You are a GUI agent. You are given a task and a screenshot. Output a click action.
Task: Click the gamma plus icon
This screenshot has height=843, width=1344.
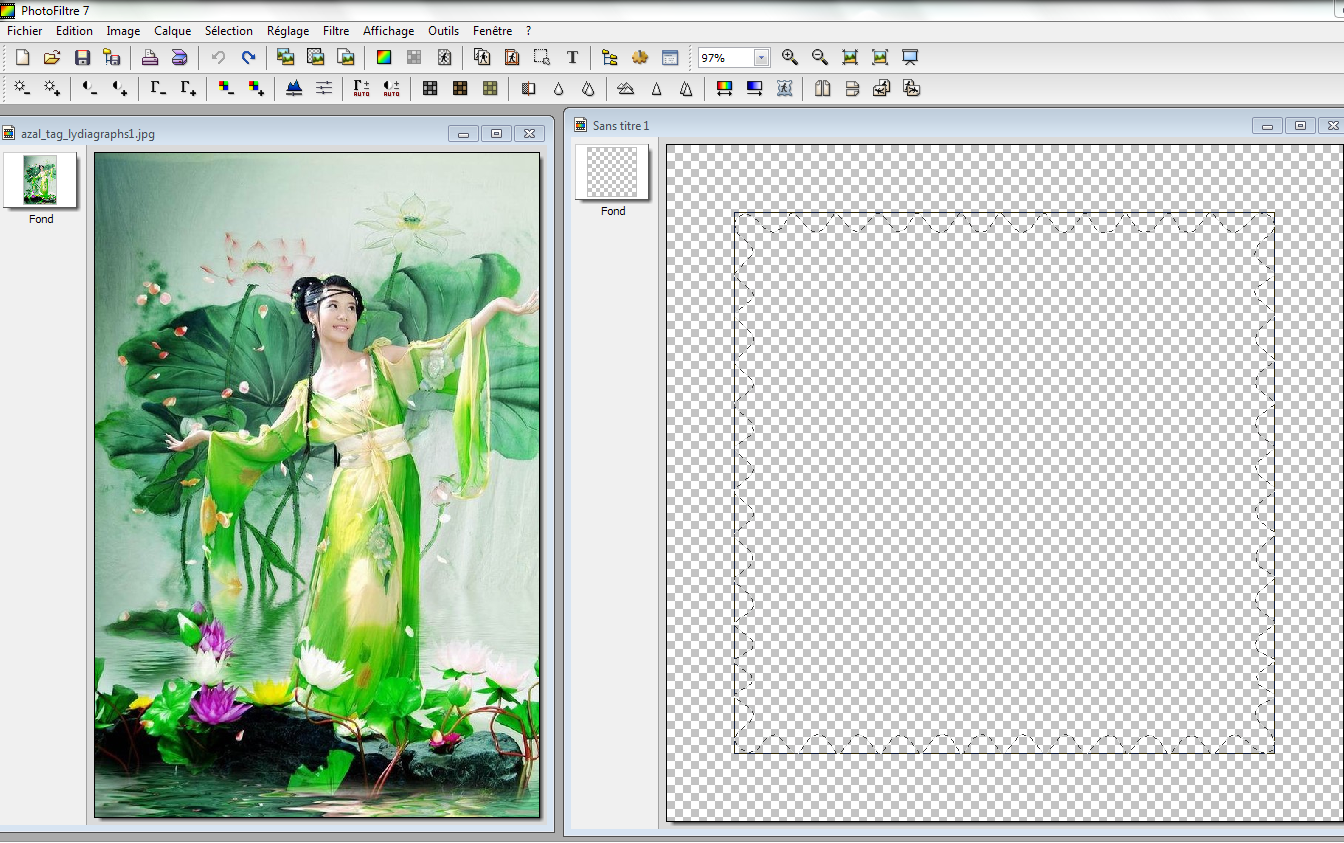click(188, 89)
